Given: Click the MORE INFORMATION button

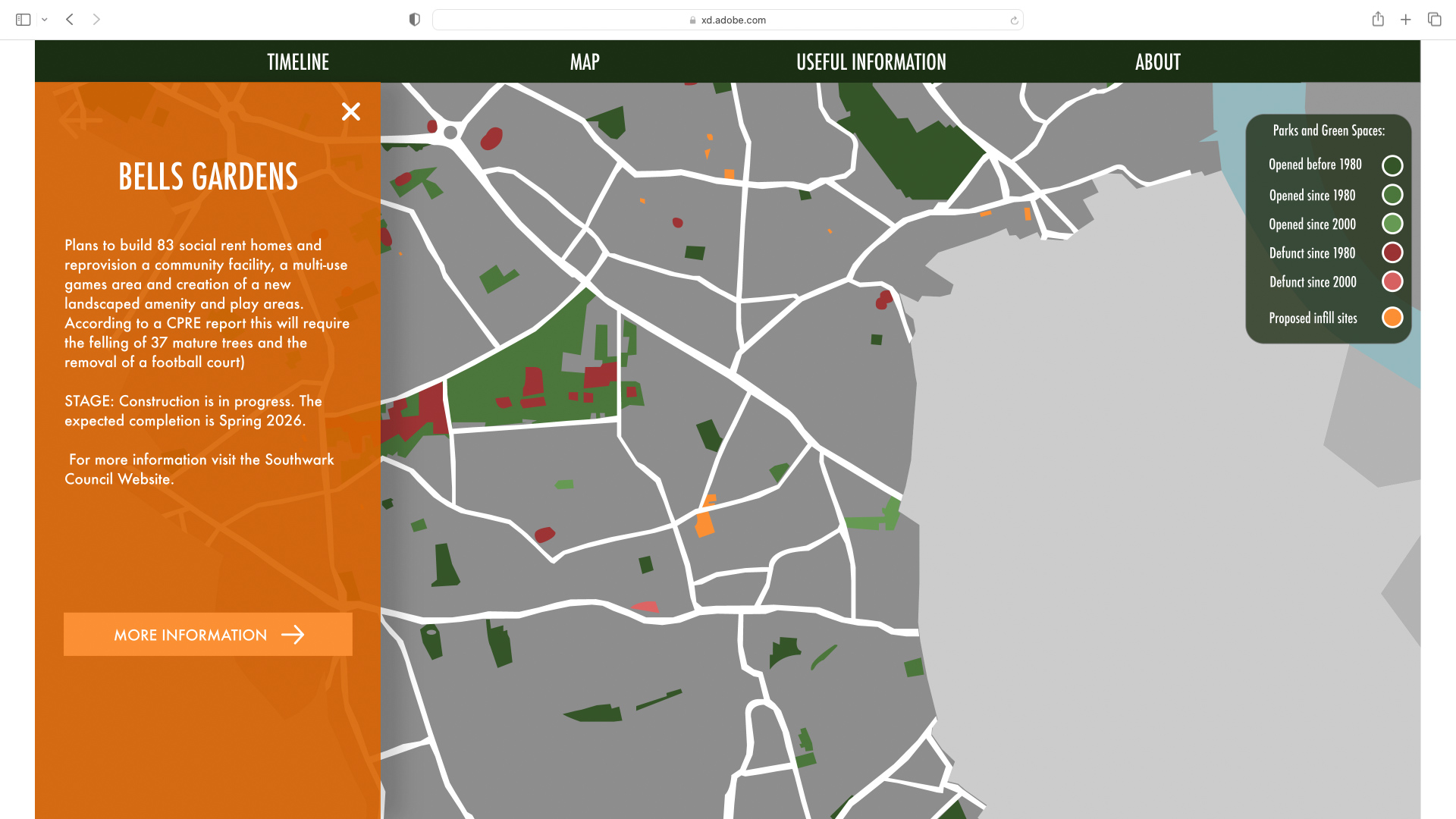Looking at the screenshot, I should click(208, 635).
